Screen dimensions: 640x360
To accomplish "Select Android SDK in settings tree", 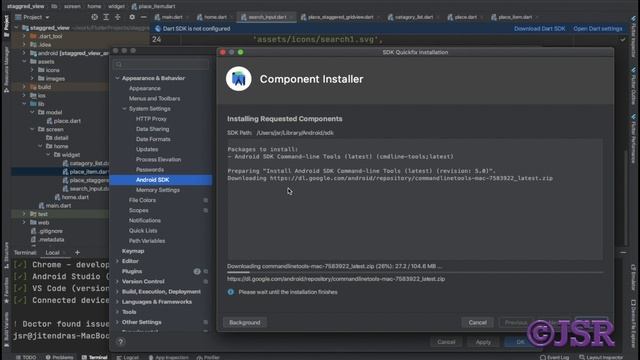I will tap(161, 180).
